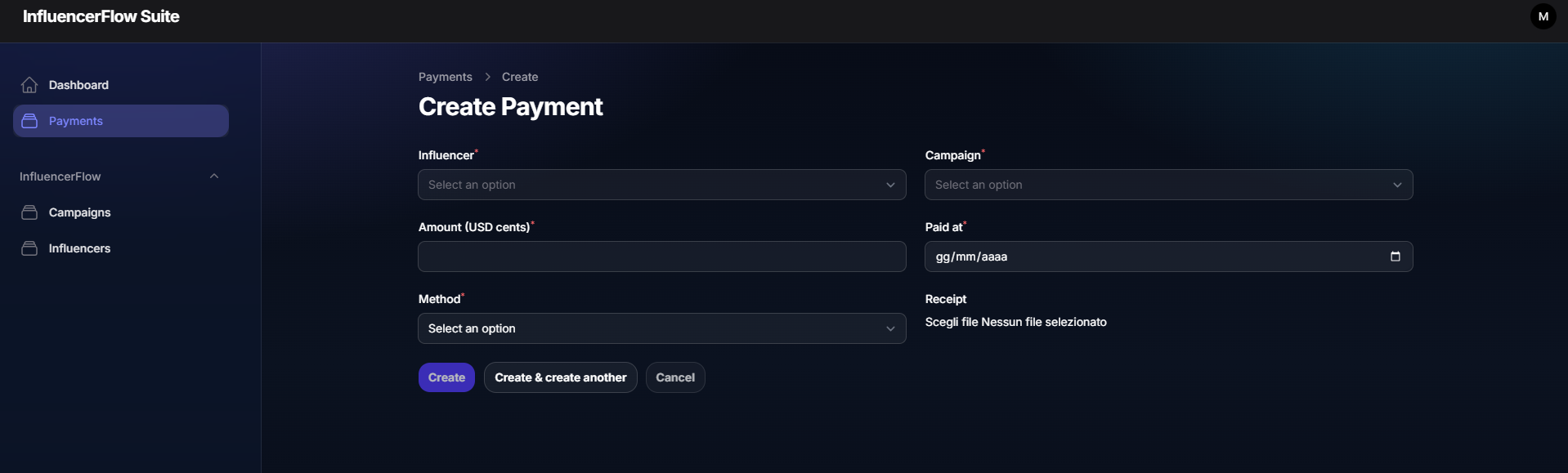This screenshot has height=473, width=1568.
Task: Click Create & create another button
Action: (560, 377)
